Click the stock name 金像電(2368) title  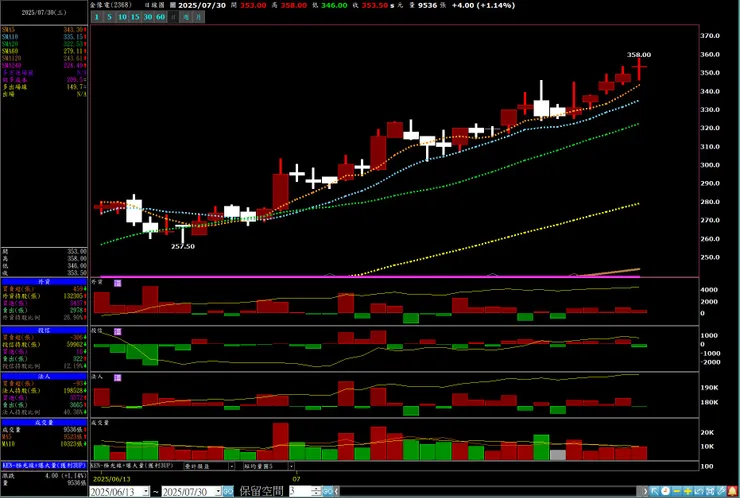pos(111,5)
